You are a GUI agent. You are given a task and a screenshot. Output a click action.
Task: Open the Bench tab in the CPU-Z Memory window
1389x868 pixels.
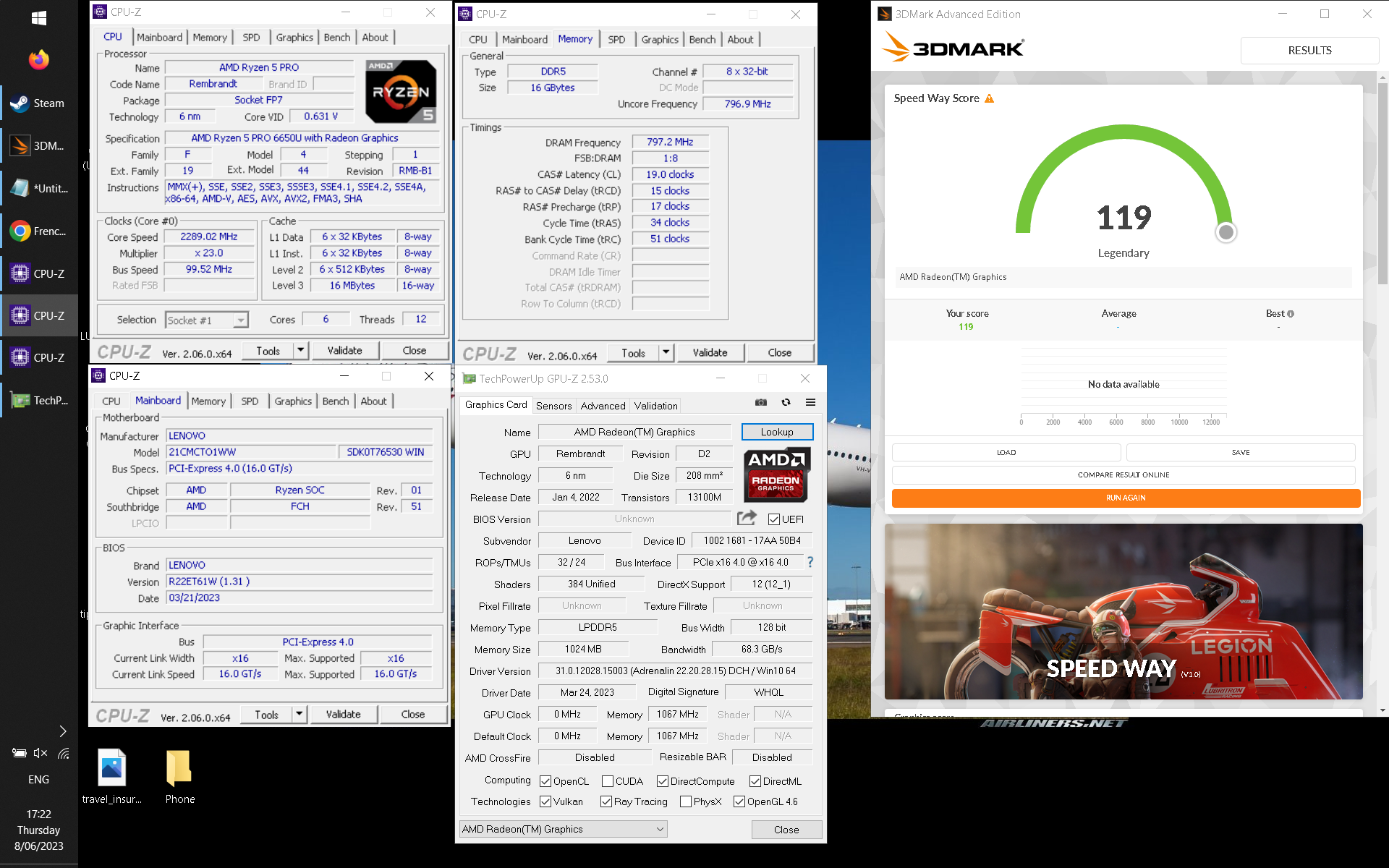coord(702,40)
